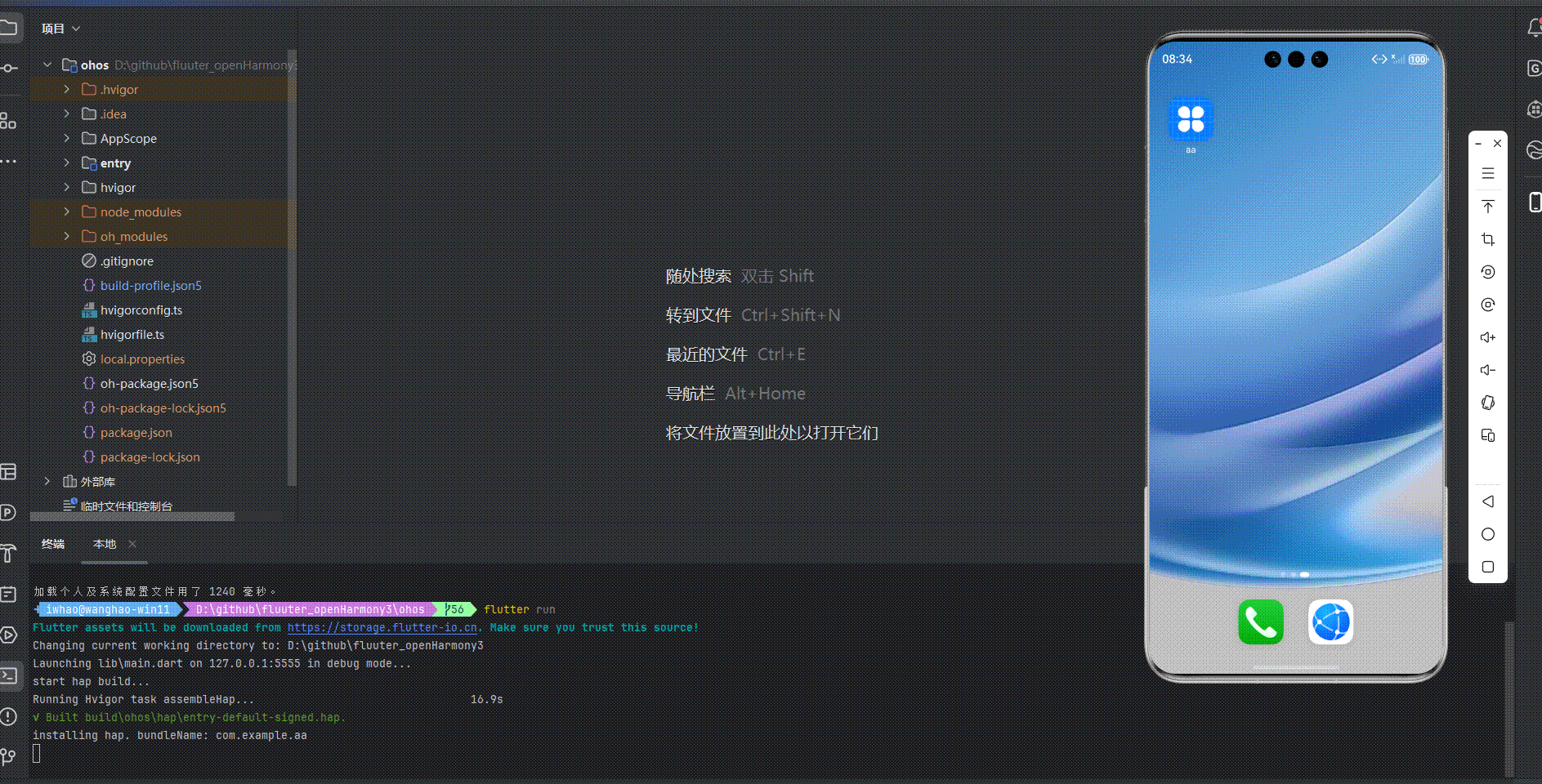Switch to the 终端 tab
Image resolution: width=1542 pixels, height=784 pixels.
tap(53, 543)
